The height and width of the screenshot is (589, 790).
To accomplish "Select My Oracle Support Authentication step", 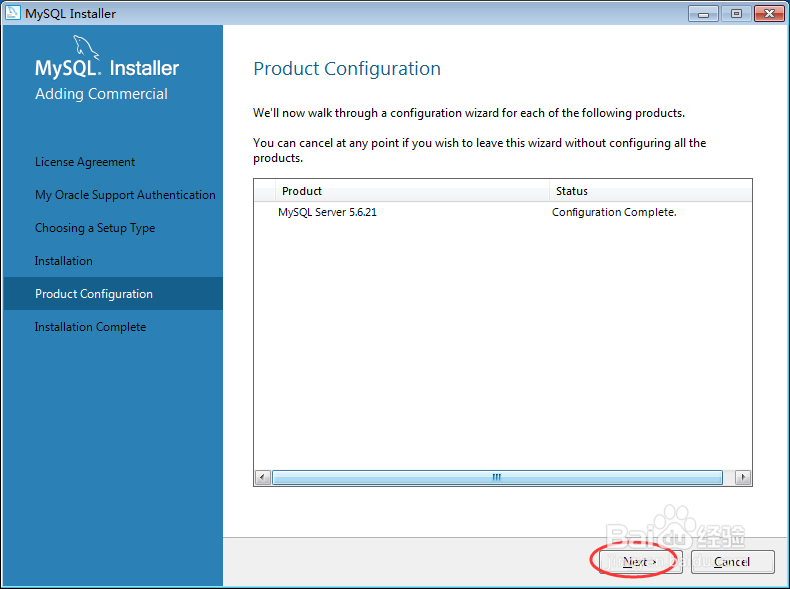I will pyautogui.click(x=125, y=195).
